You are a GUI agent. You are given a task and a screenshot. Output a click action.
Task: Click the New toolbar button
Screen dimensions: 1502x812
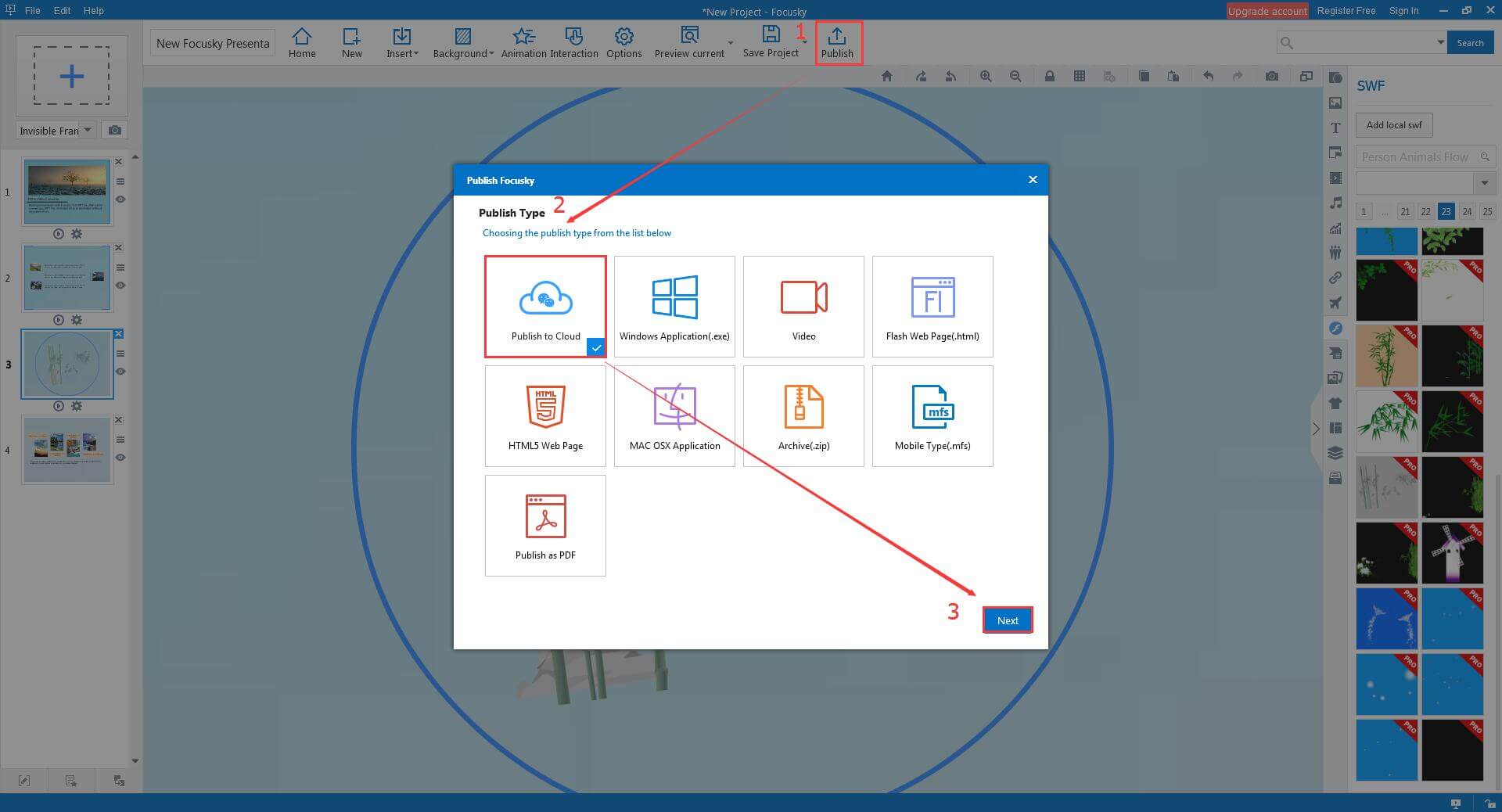click(x=352, y=42)
